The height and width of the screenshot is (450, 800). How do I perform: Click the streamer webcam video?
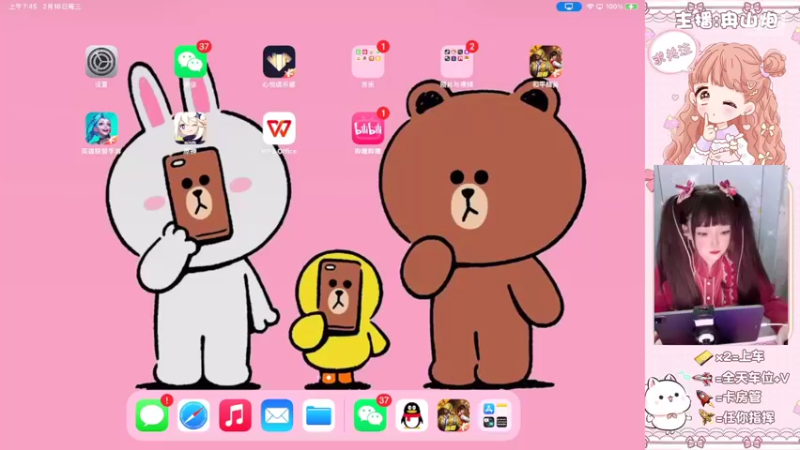tap(721, 255)
